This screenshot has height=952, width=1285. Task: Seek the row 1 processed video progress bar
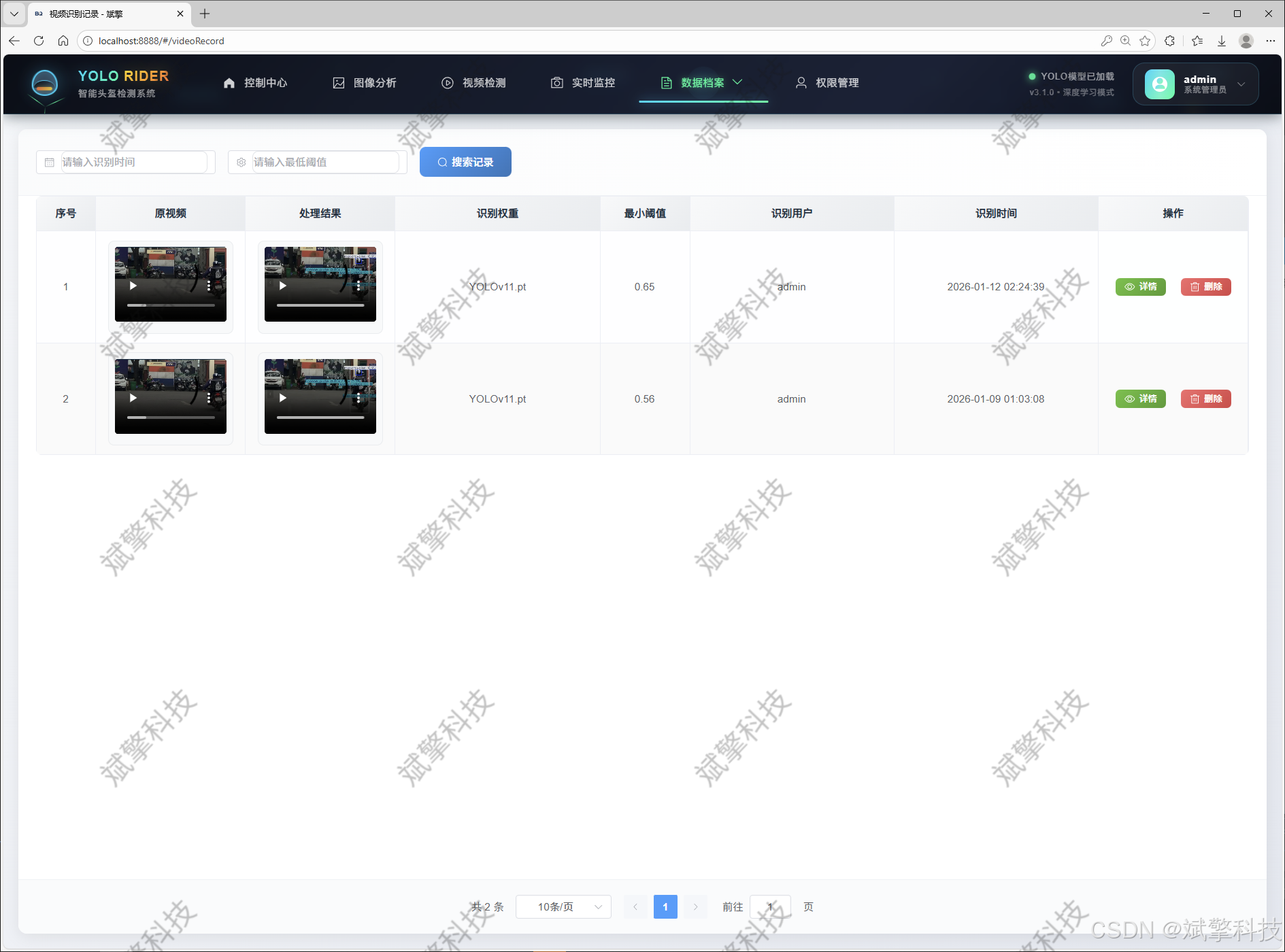[x=320, y=305]
